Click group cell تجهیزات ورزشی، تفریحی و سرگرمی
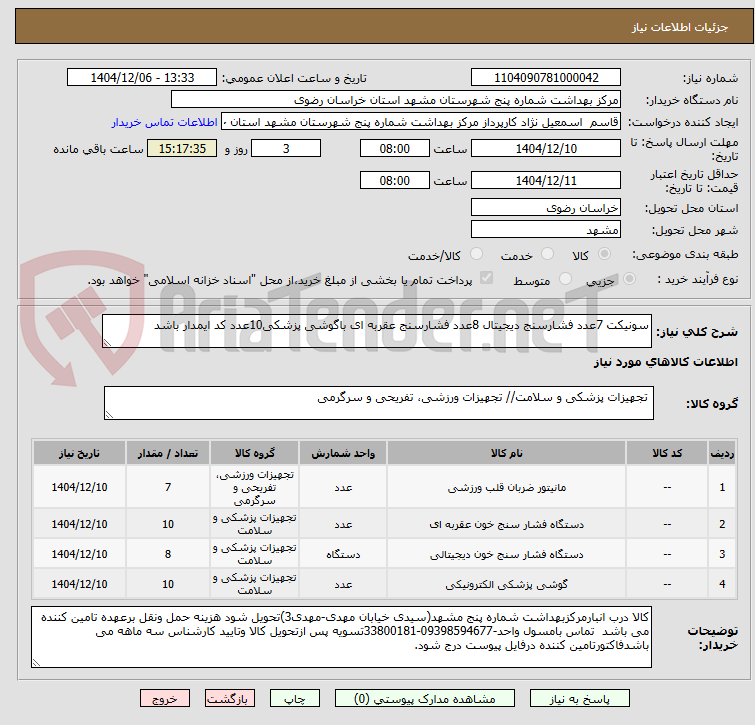 point(255,487)
